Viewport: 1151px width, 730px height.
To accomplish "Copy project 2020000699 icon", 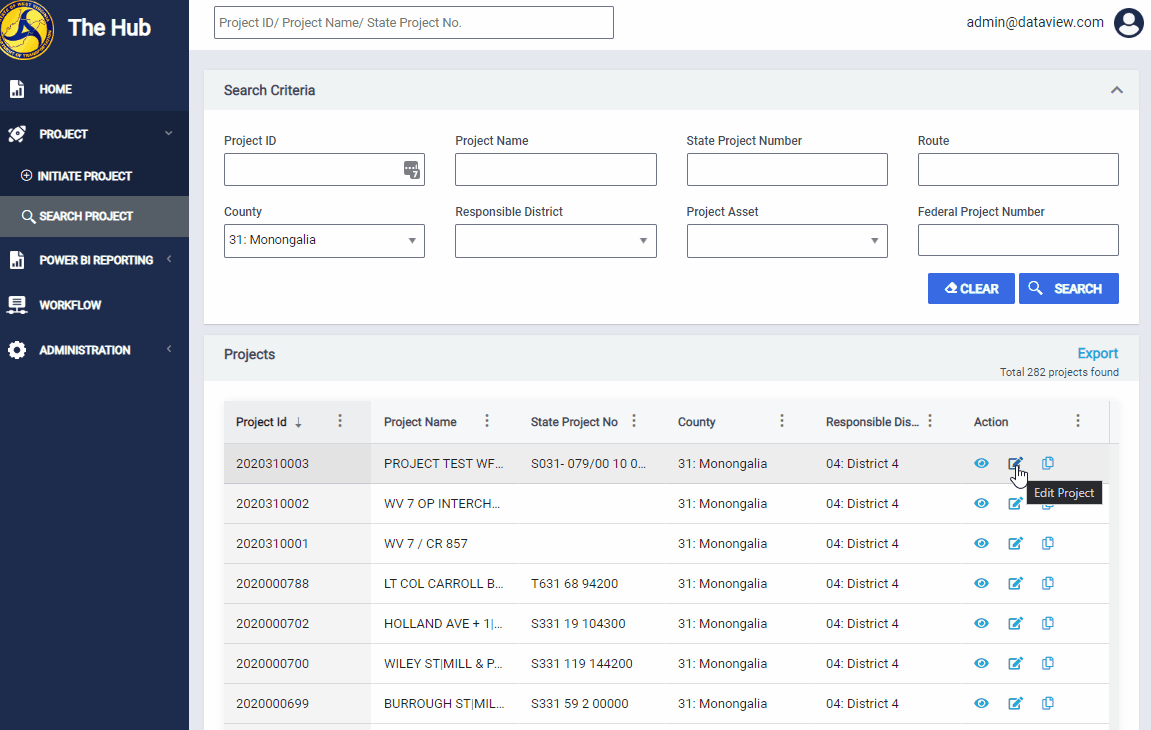I will tap(1048, 704).
